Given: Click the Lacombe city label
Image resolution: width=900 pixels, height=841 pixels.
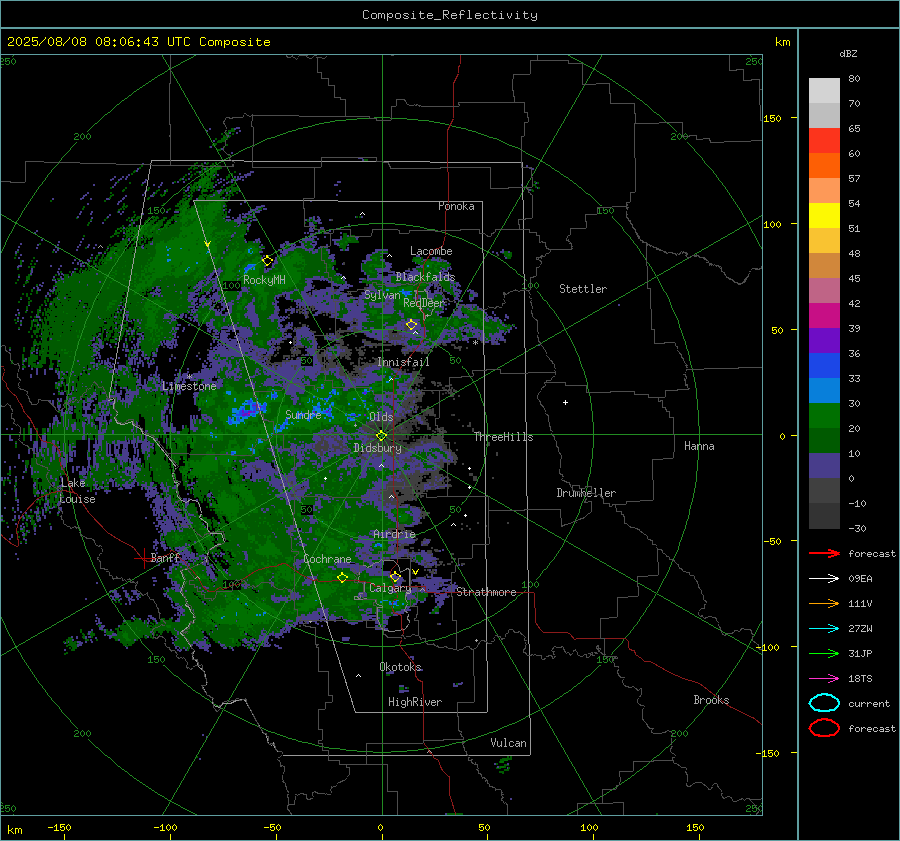Looking at the screenshot, I should coord(431,251).
